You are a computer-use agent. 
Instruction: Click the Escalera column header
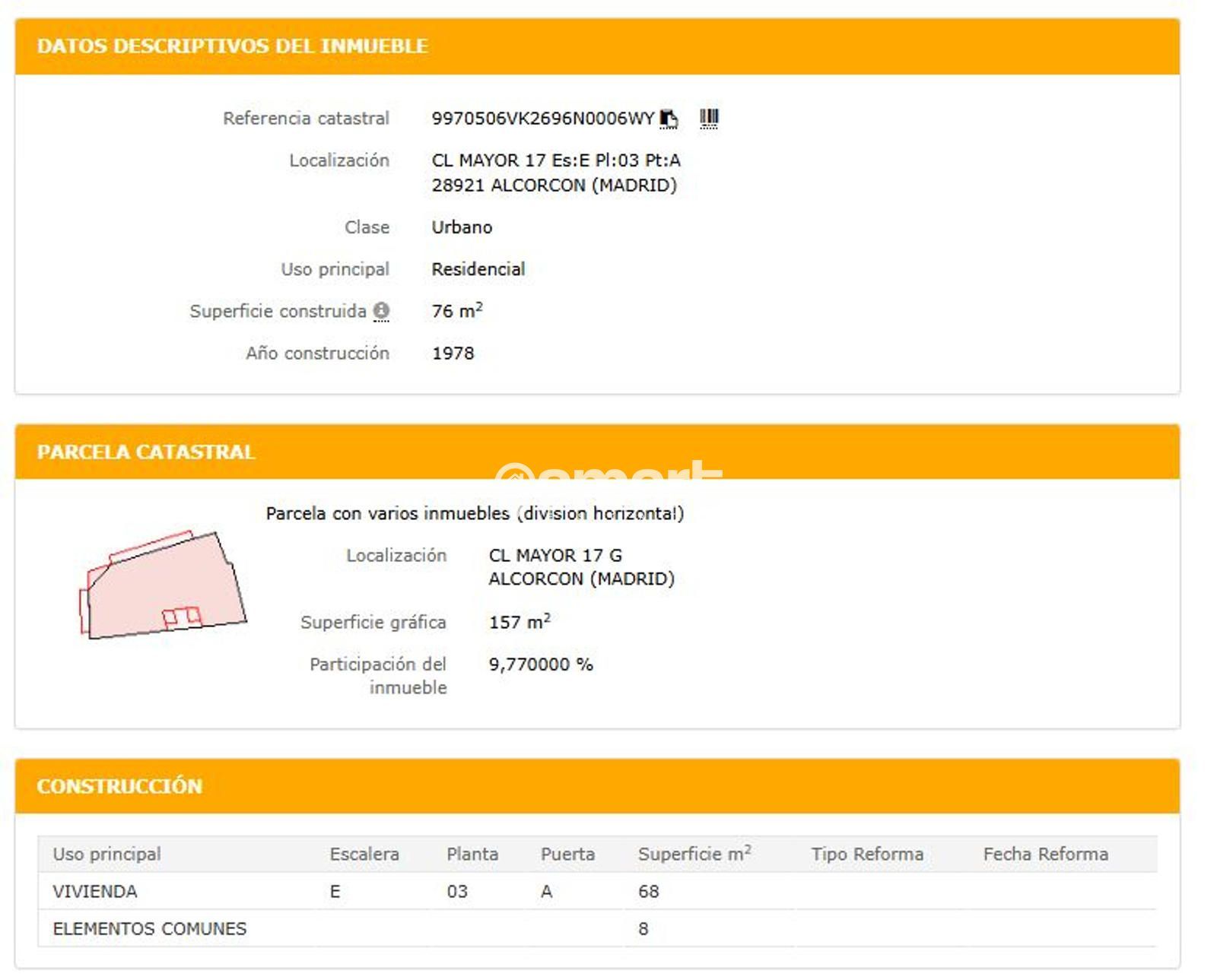coord(364,854)
